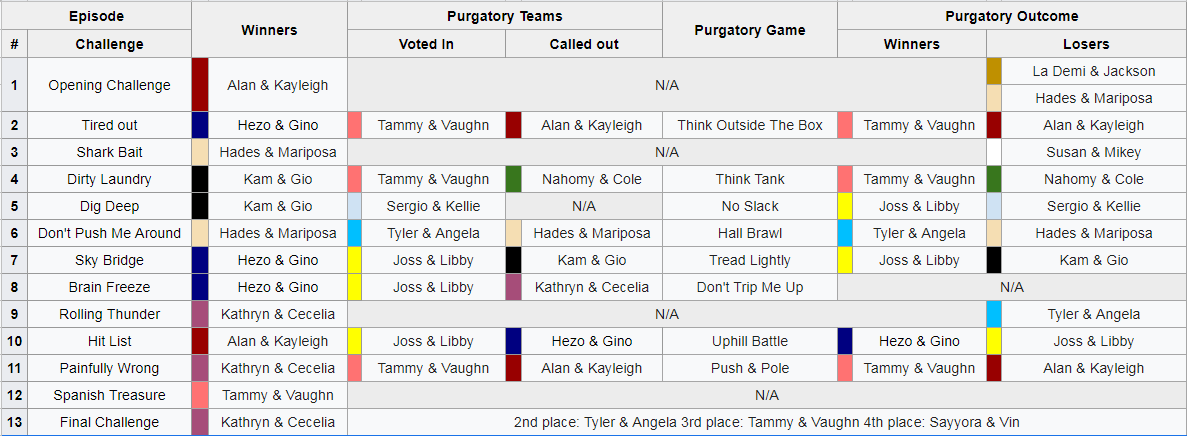Select the light blue swatch before Sergio & Kellie in Voted In
Screen dimensions: 1187x436
(x=355, y=206)
